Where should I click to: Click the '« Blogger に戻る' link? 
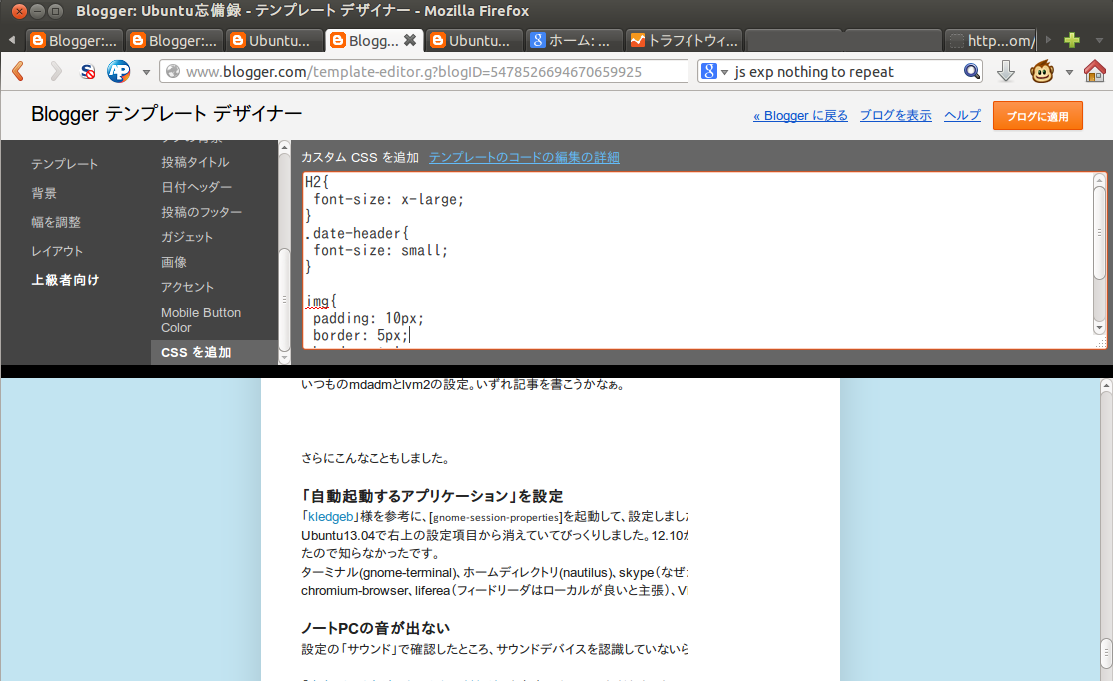point(800,116)
